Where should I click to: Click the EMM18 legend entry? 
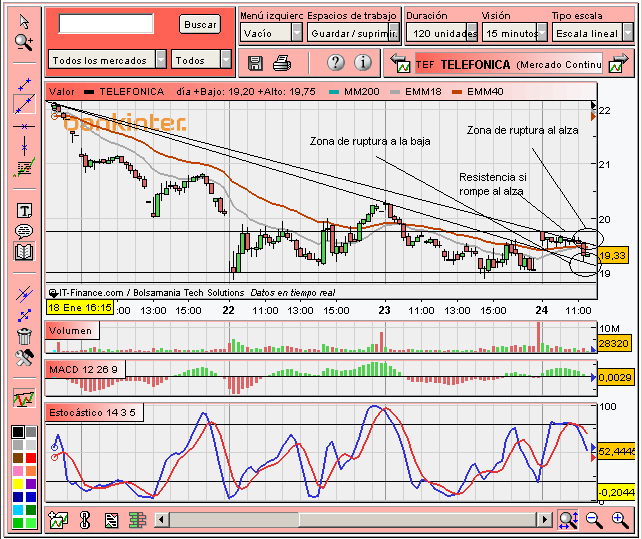[x=416, y=92]
